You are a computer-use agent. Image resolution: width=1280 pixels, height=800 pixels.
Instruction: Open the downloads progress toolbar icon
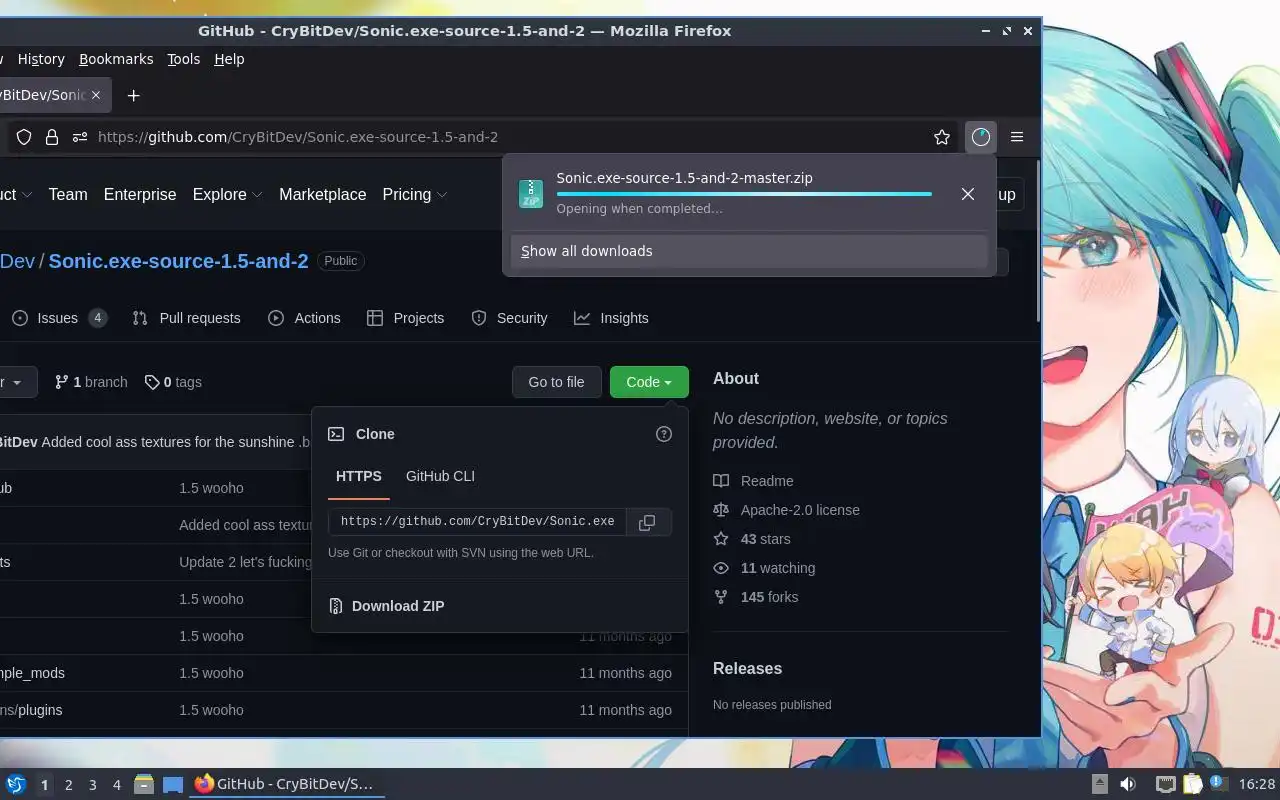point(981,137)
